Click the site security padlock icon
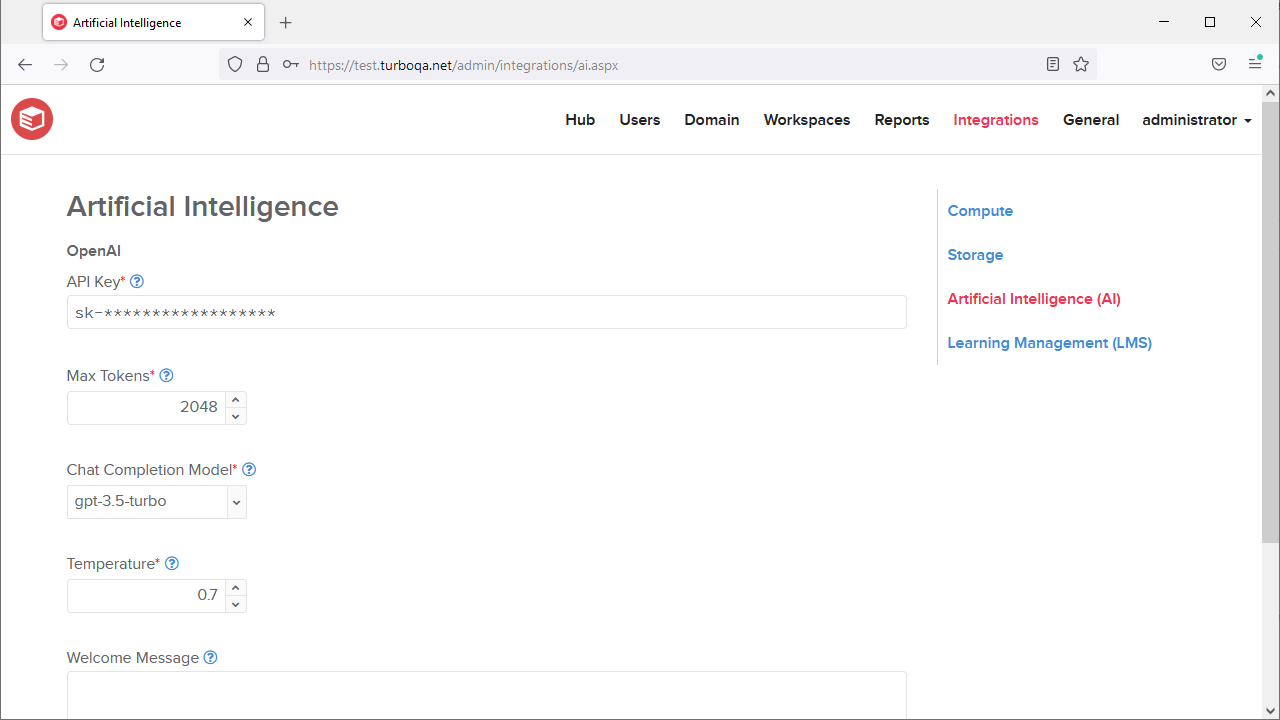The image size is (1280, 720). (263, 64)
